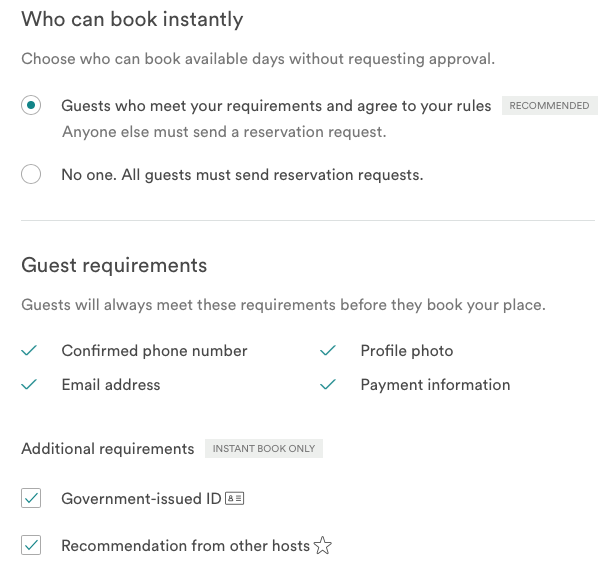
Task: Click the RECOMMENDED badge
Action: (x=550, y=106)
